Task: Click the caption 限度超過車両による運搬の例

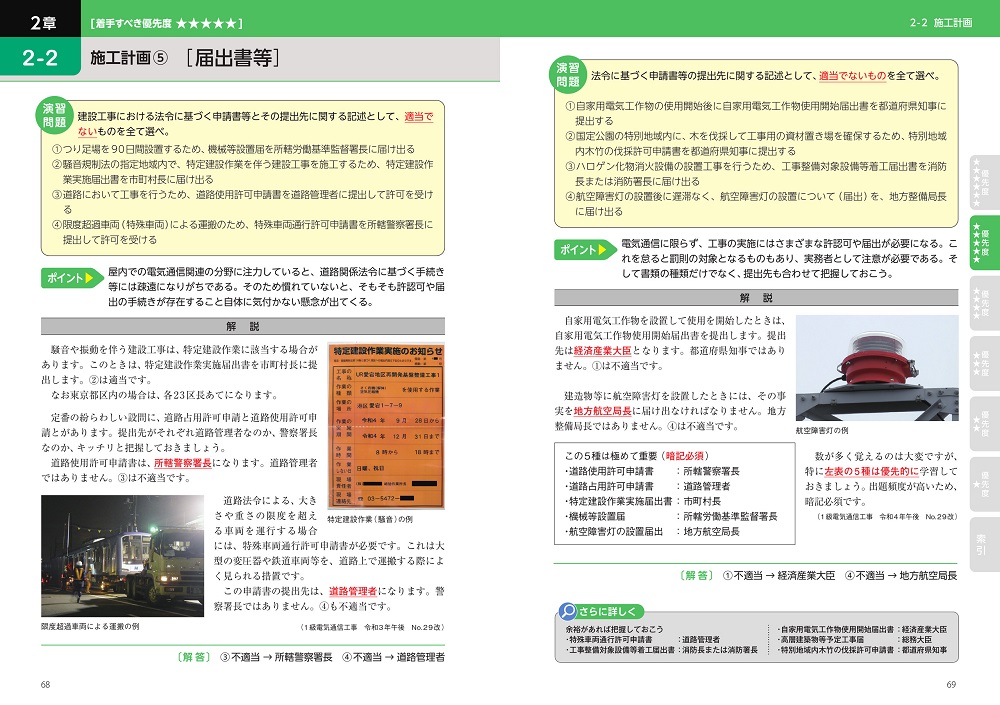Action: point(90,627)
